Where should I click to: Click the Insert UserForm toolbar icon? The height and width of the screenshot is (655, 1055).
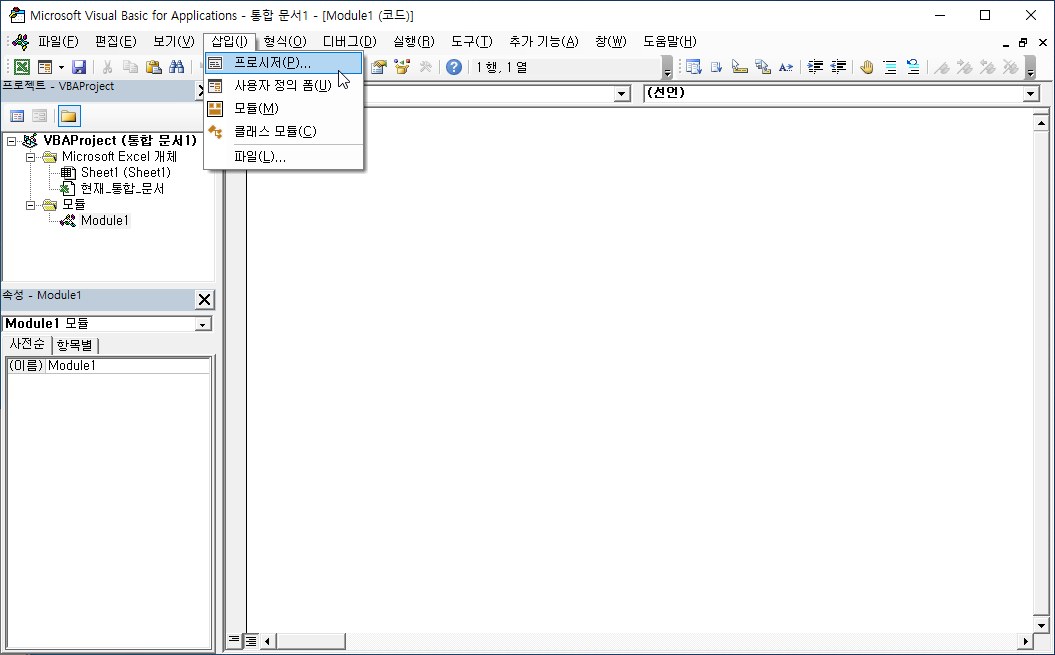point(45,67)
